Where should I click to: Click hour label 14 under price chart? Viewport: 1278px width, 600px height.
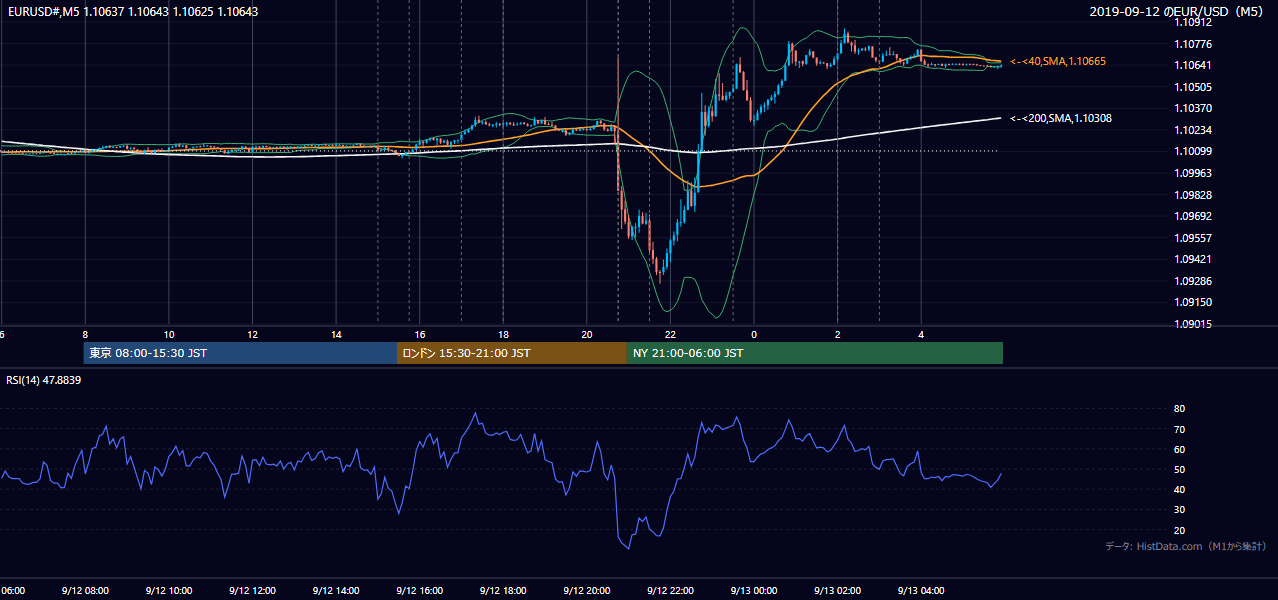[x=336, y=334]
